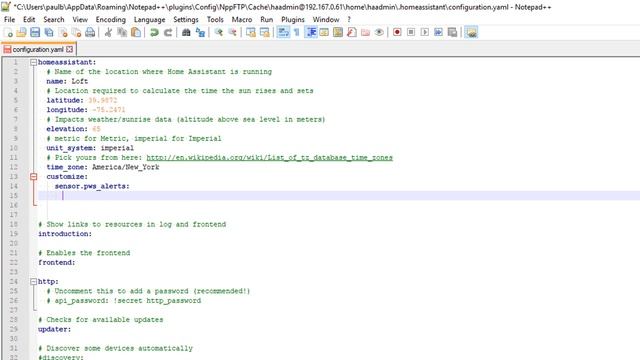Select the configuration.yaml tab
Viewport: 640px width, 360px height.
pos(38,49)
